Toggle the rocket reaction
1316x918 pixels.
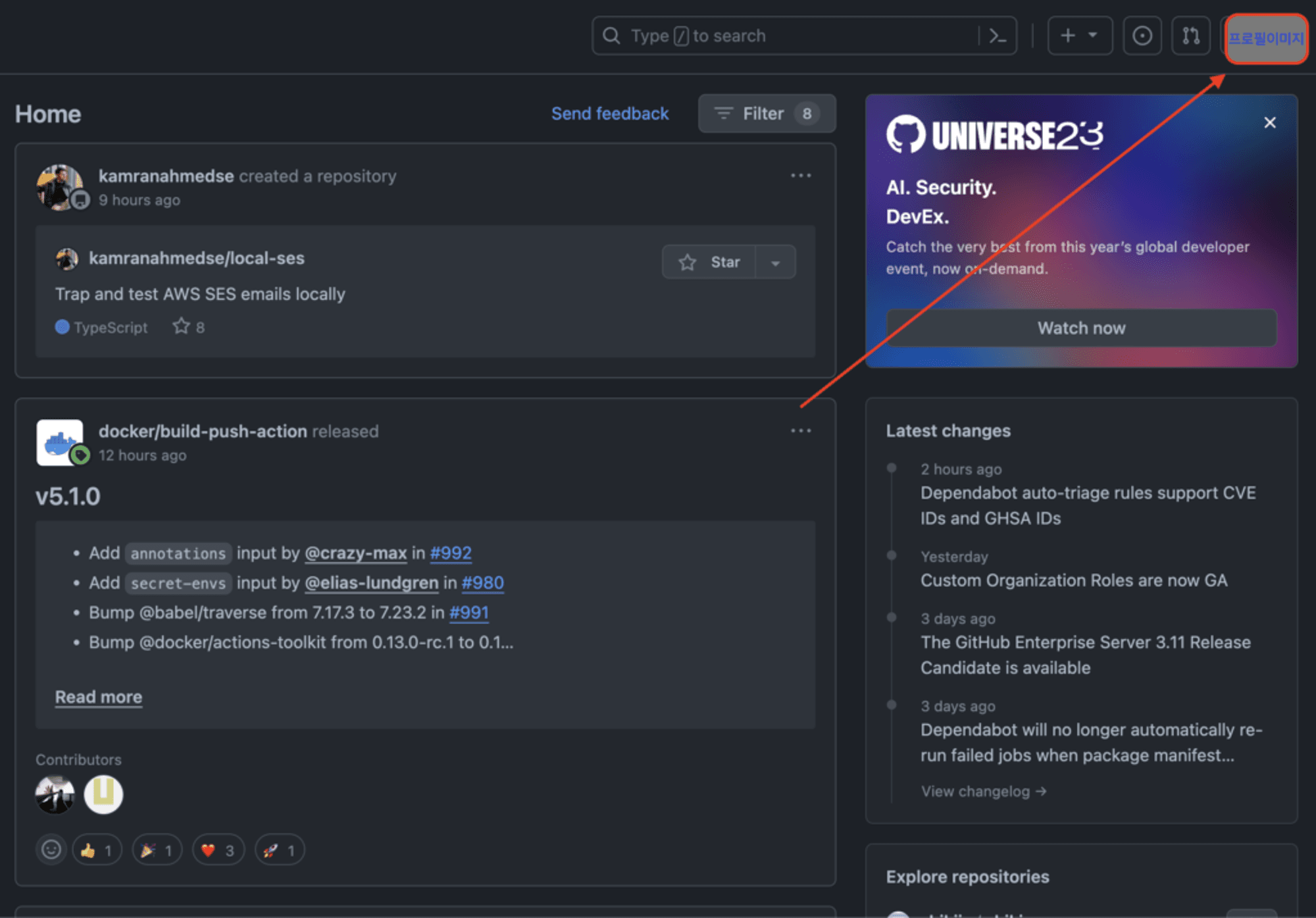tap(279, 850)
